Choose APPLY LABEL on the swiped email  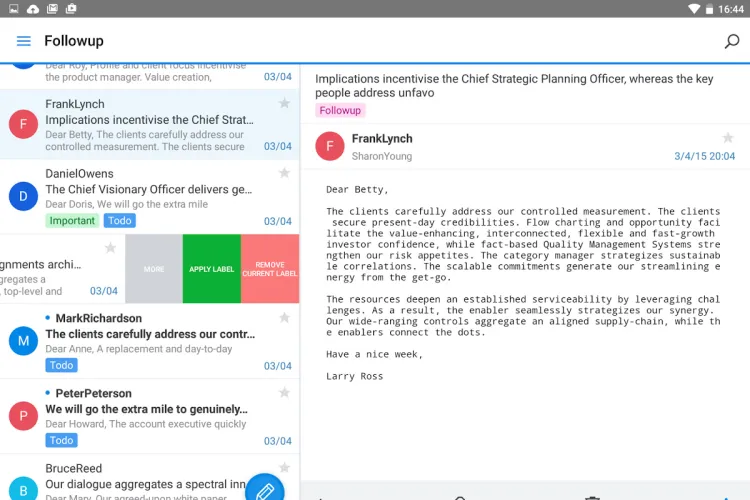[212, 269]
